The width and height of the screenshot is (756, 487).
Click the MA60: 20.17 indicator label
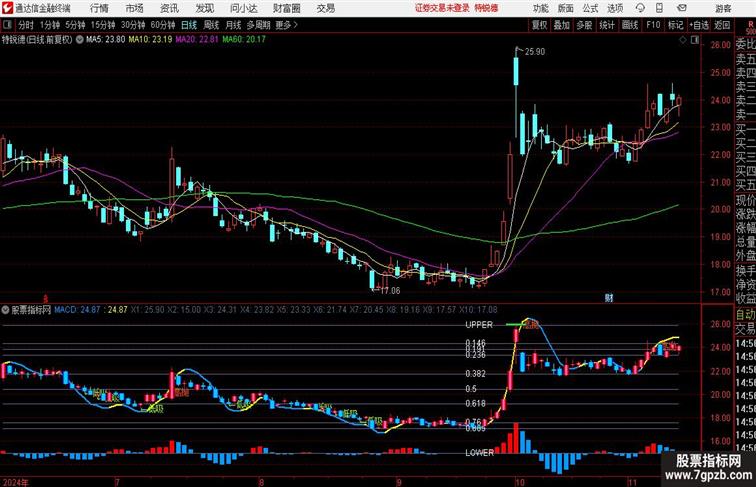[243, 40]
